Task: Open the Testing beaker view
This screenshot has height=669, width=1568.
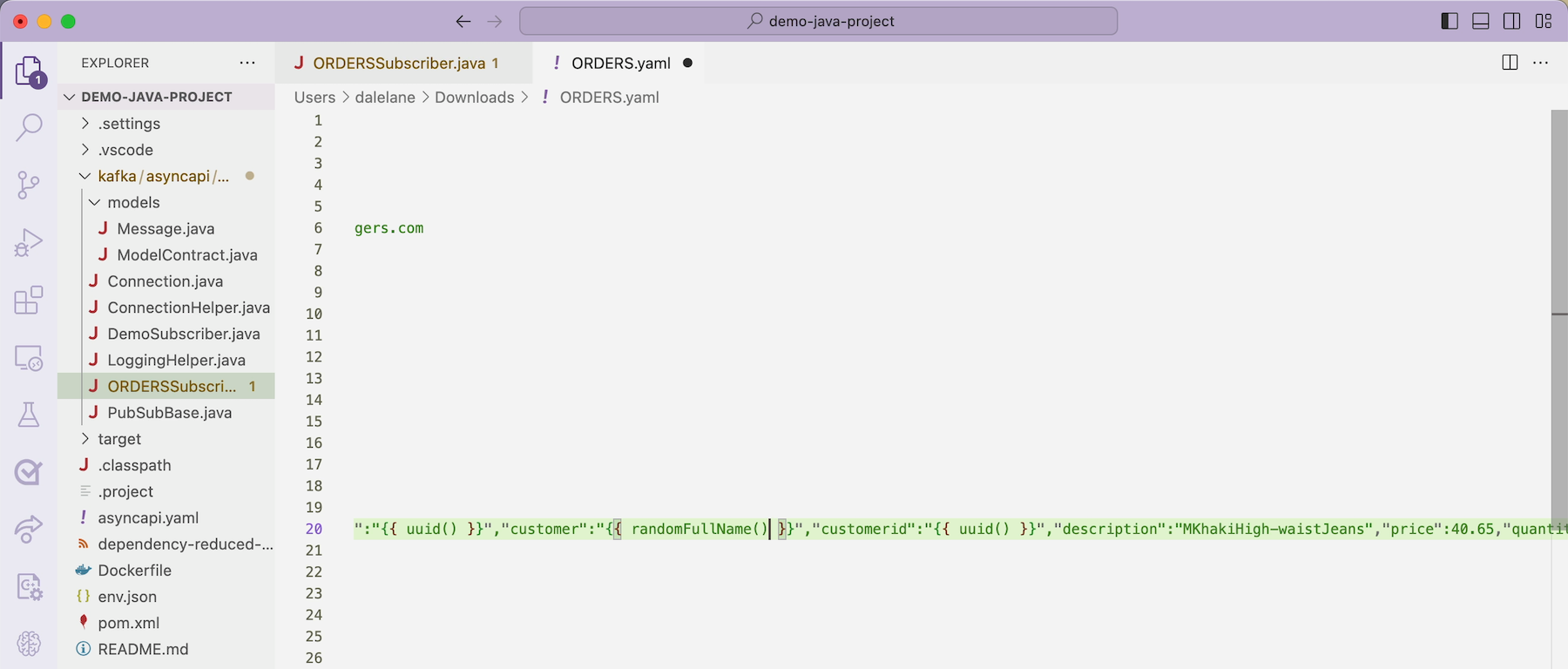Action: [x=29, y=415]
